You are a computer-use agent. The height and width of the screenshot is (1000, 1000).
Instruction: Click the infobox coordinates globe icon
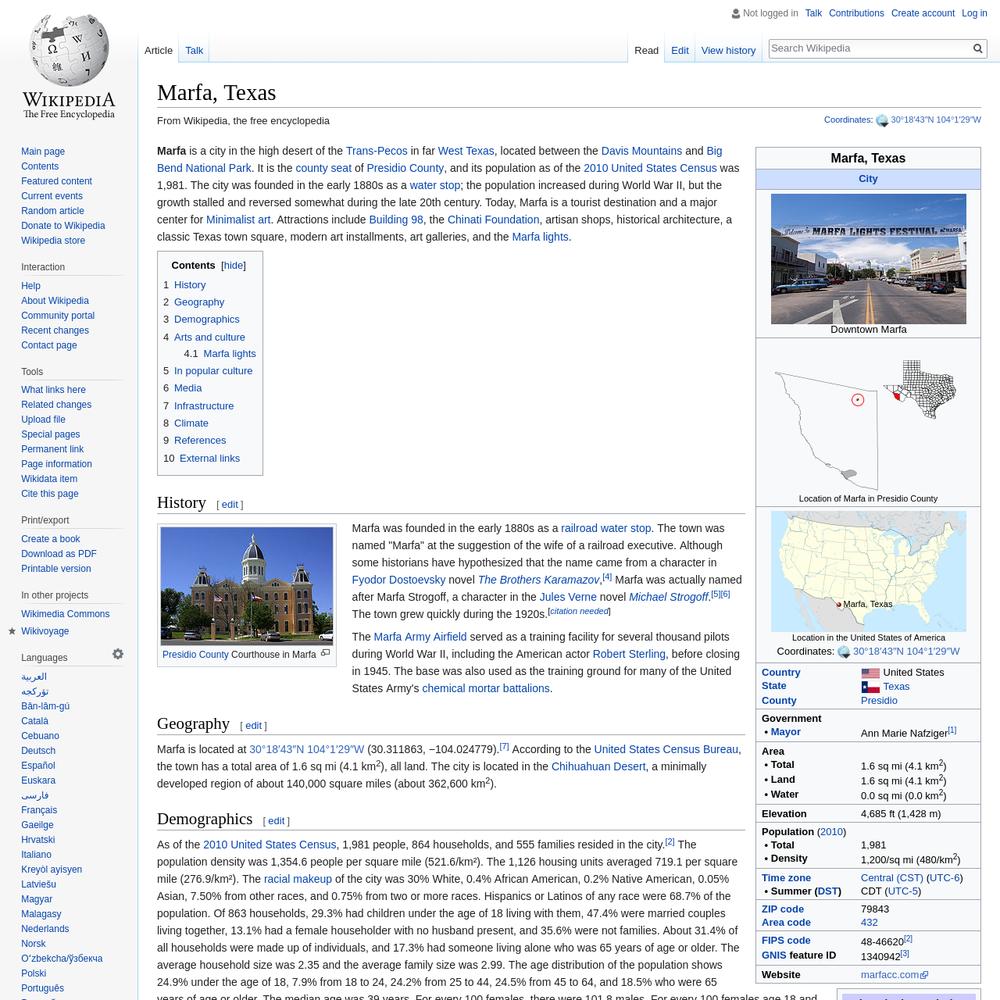844,652
